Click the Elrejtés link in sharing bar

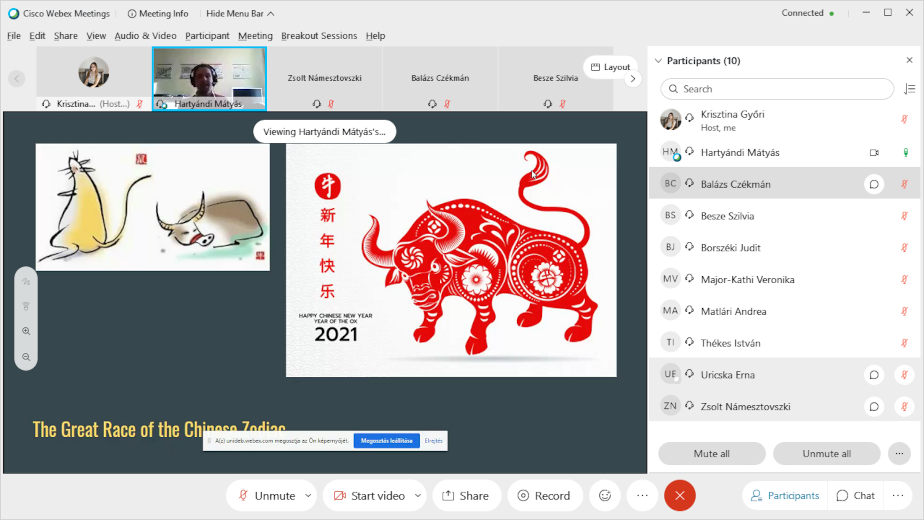tap(434, 440)
